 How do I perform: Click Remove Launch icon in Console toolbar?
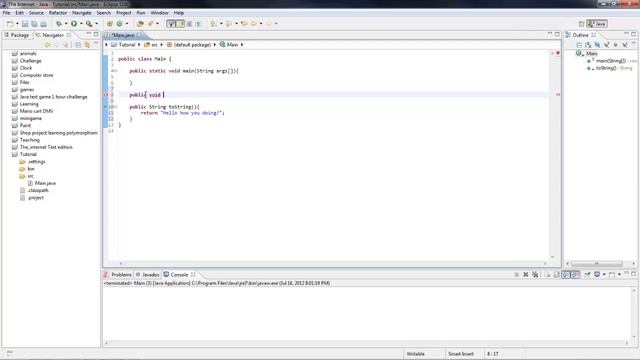click(x=526, y=274)
